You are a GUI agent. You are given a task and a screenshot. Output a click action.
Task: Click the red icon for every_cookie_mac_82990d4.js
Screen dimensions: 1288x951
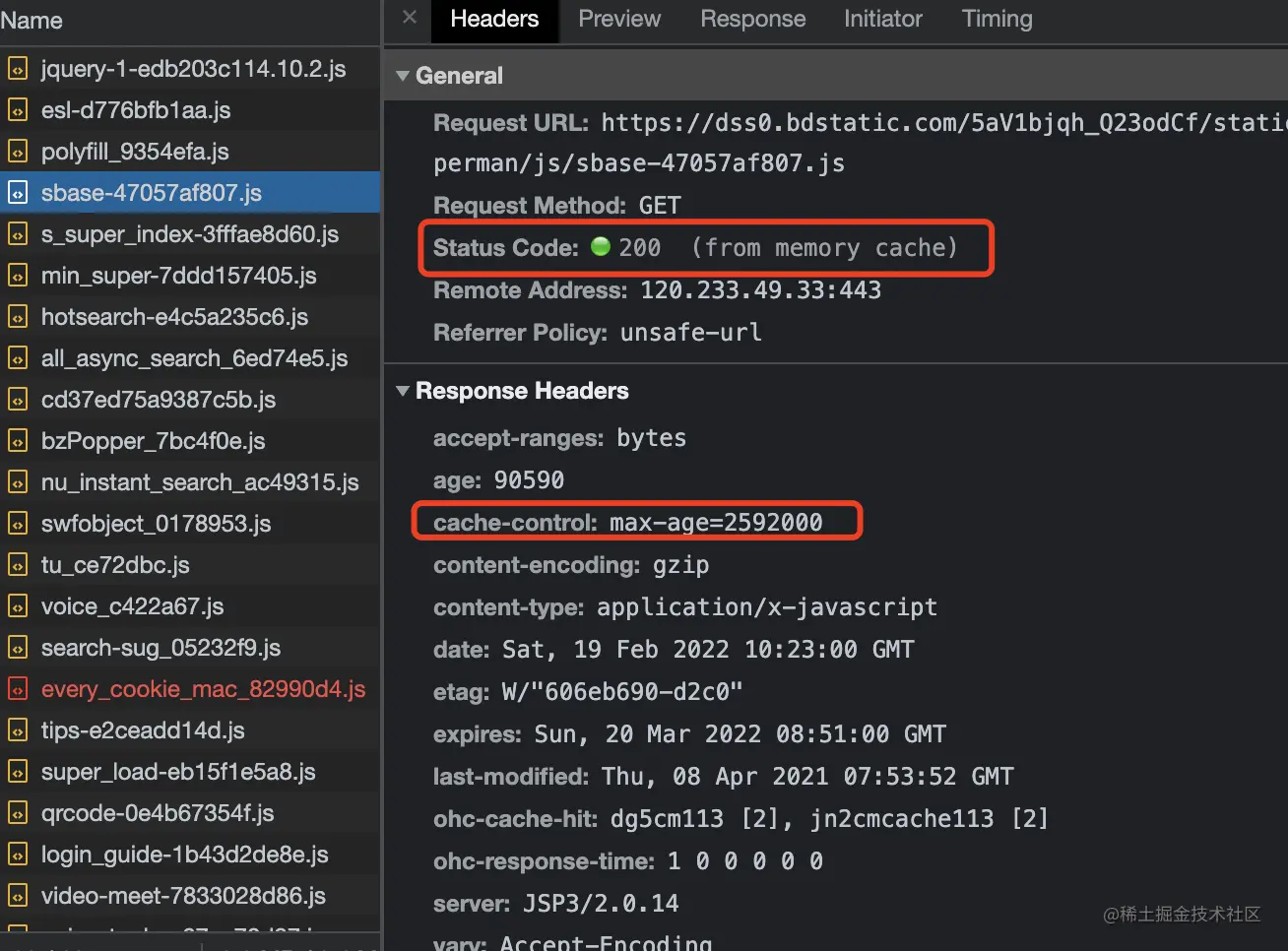tap(18, 689)
